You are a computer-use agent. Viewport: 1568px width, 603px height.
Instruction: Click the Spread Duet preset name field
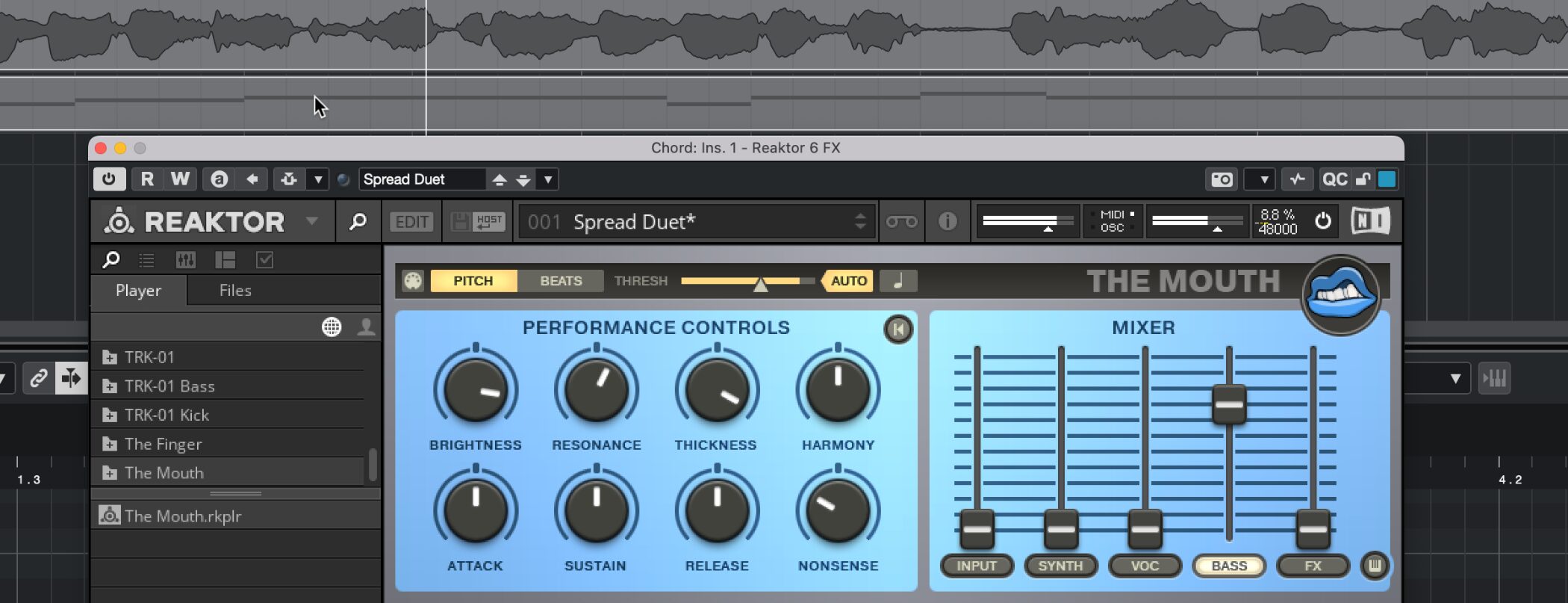[x=422, y=179]
